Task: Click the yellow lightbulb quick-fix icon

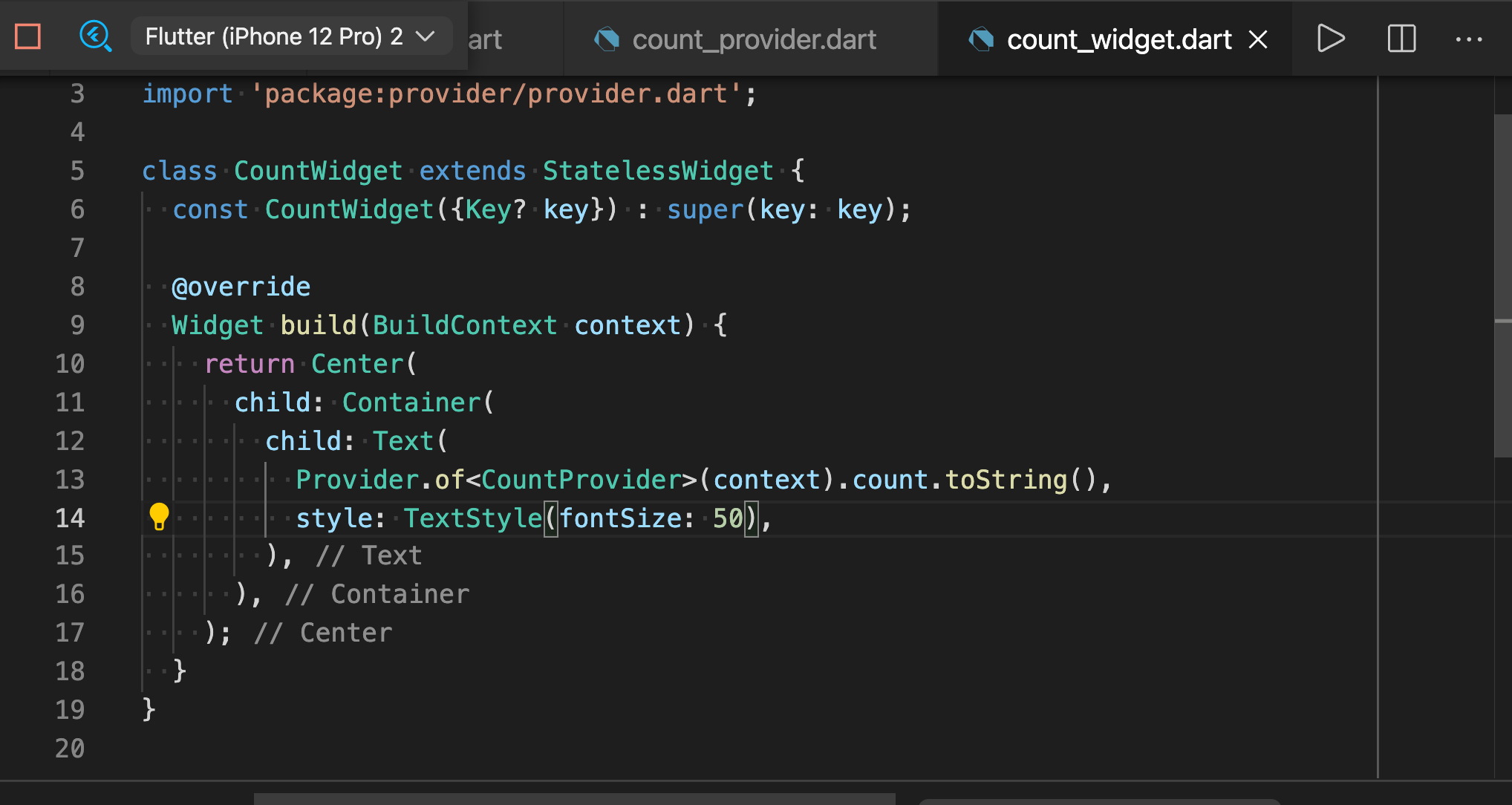Action: coord(159,517)
